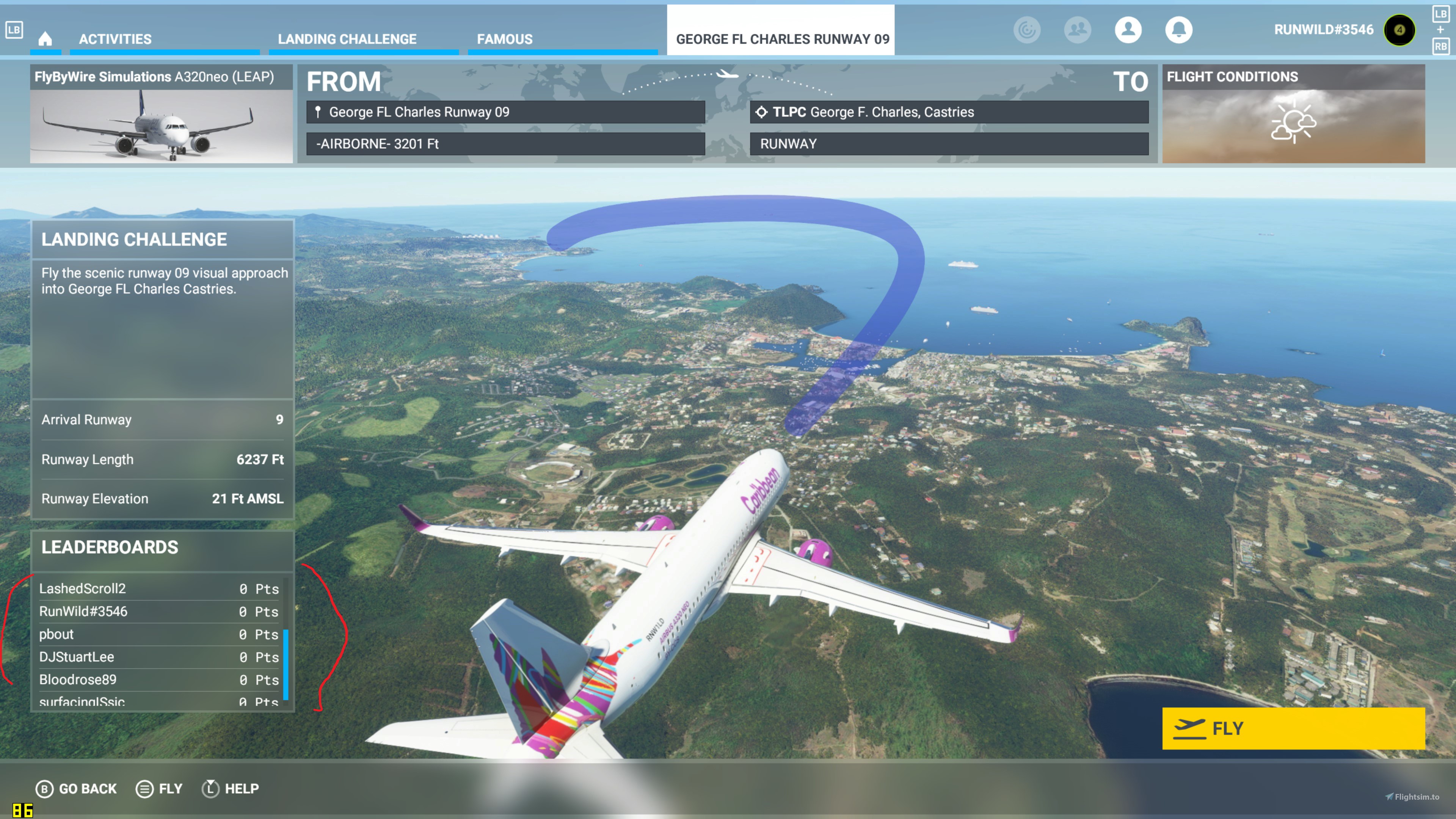
Task: Click the Runway Length 6237 Ft row
Action: (162, 459)
